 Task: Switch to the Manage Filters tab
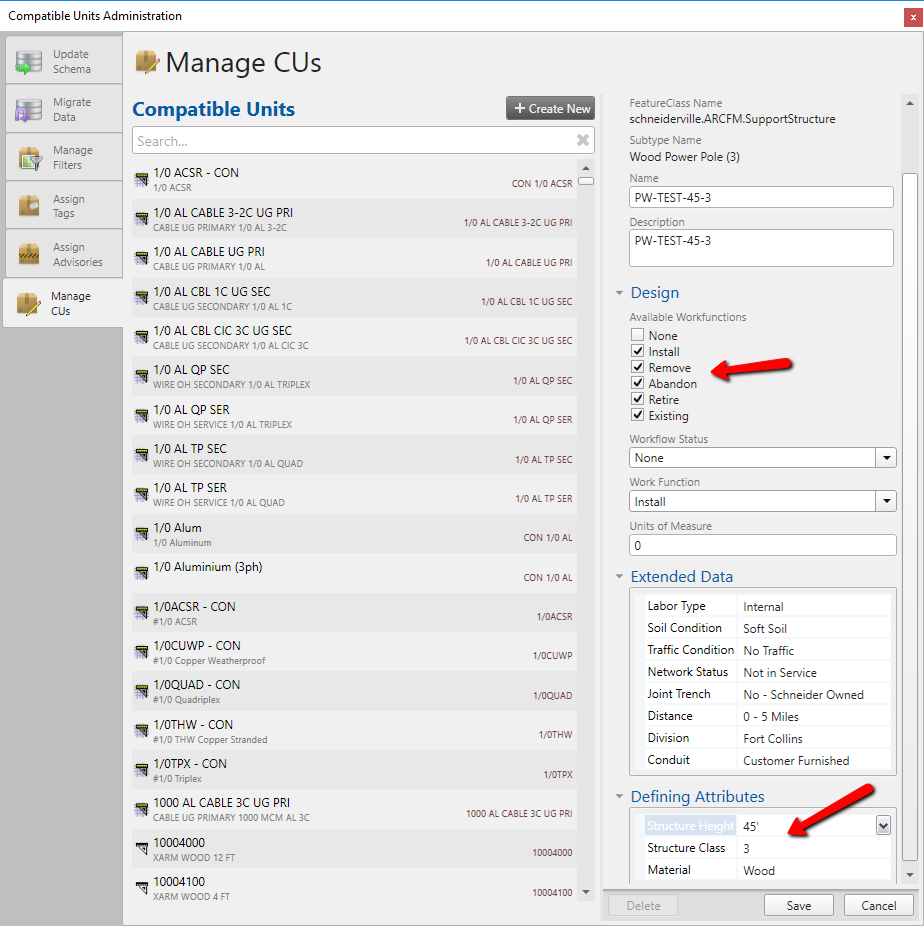point(32,156)
